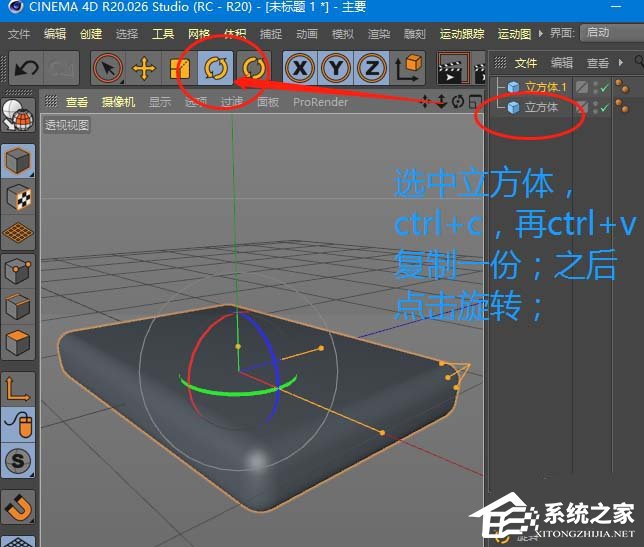The image size is (644, 547).
Task: Click the Tweak mouse icon
Action: tap(18, 425)
